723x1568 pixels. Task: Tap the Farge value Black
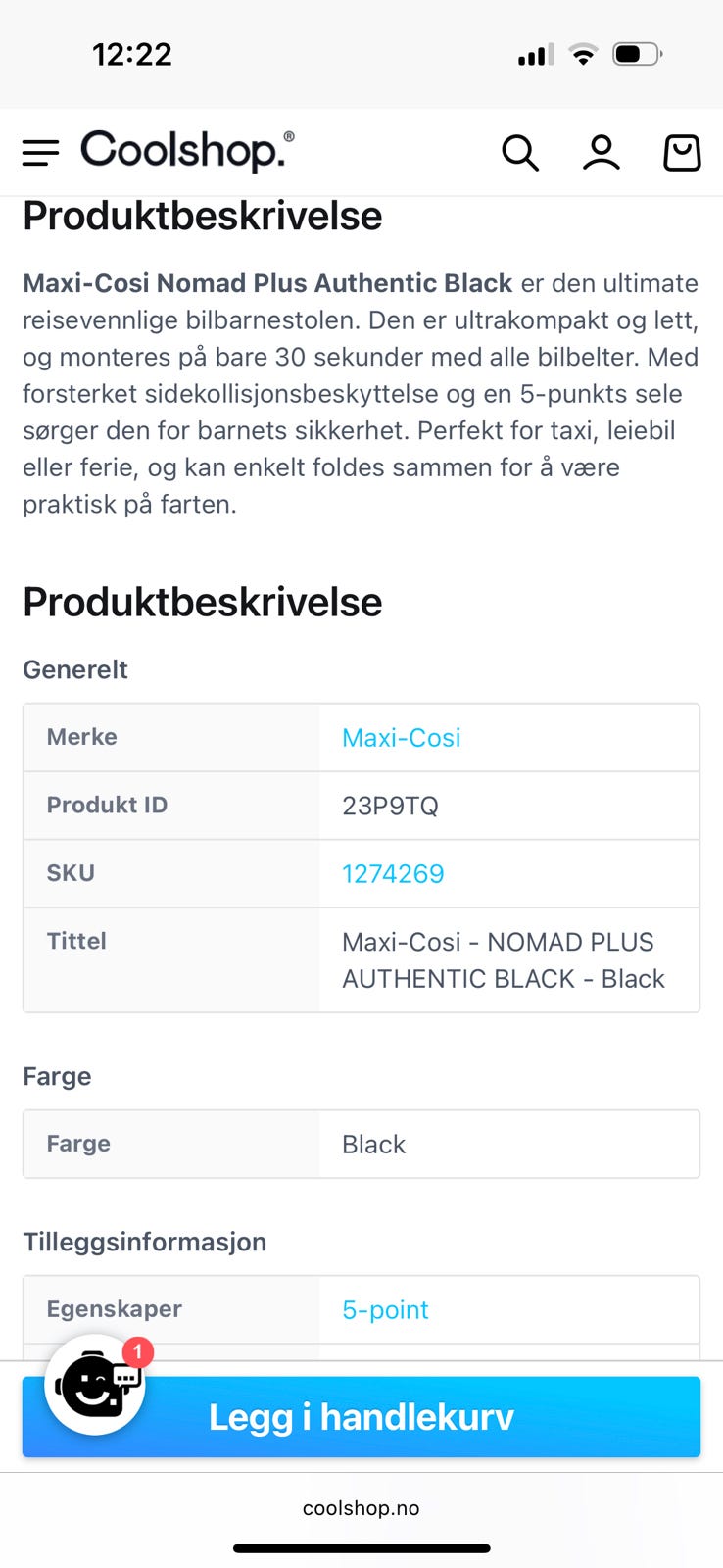click(x=373, y=1145)
